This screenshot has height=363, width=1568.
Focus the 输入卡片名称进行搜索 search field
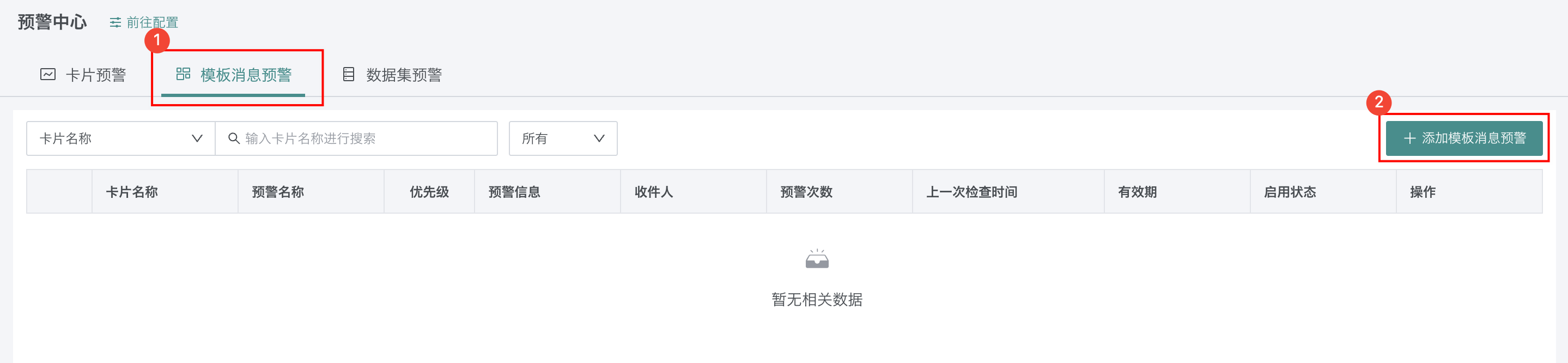pyautogui.click(x=365, y=138)
